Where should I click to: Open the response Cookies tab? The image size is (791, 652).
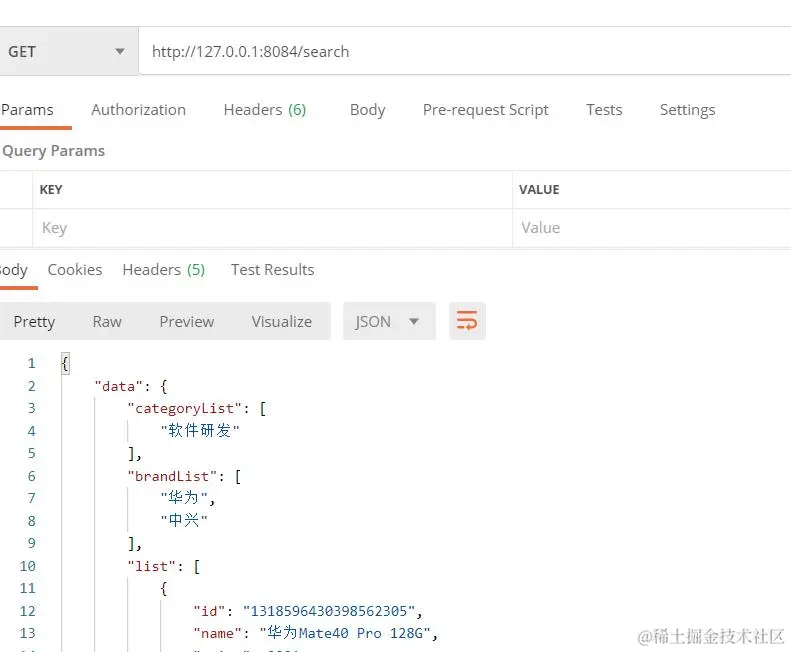[75, 269]
